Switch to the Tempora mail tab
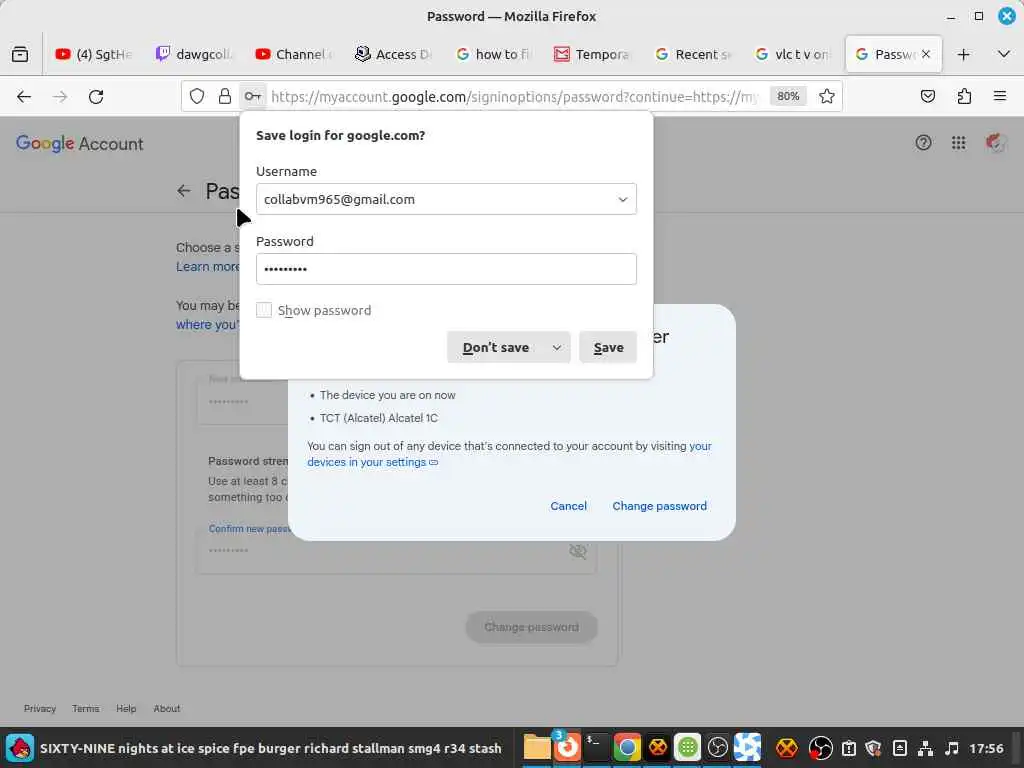Image resolution: width=1024 pixels, height=768 pixels. coord(594,54)
